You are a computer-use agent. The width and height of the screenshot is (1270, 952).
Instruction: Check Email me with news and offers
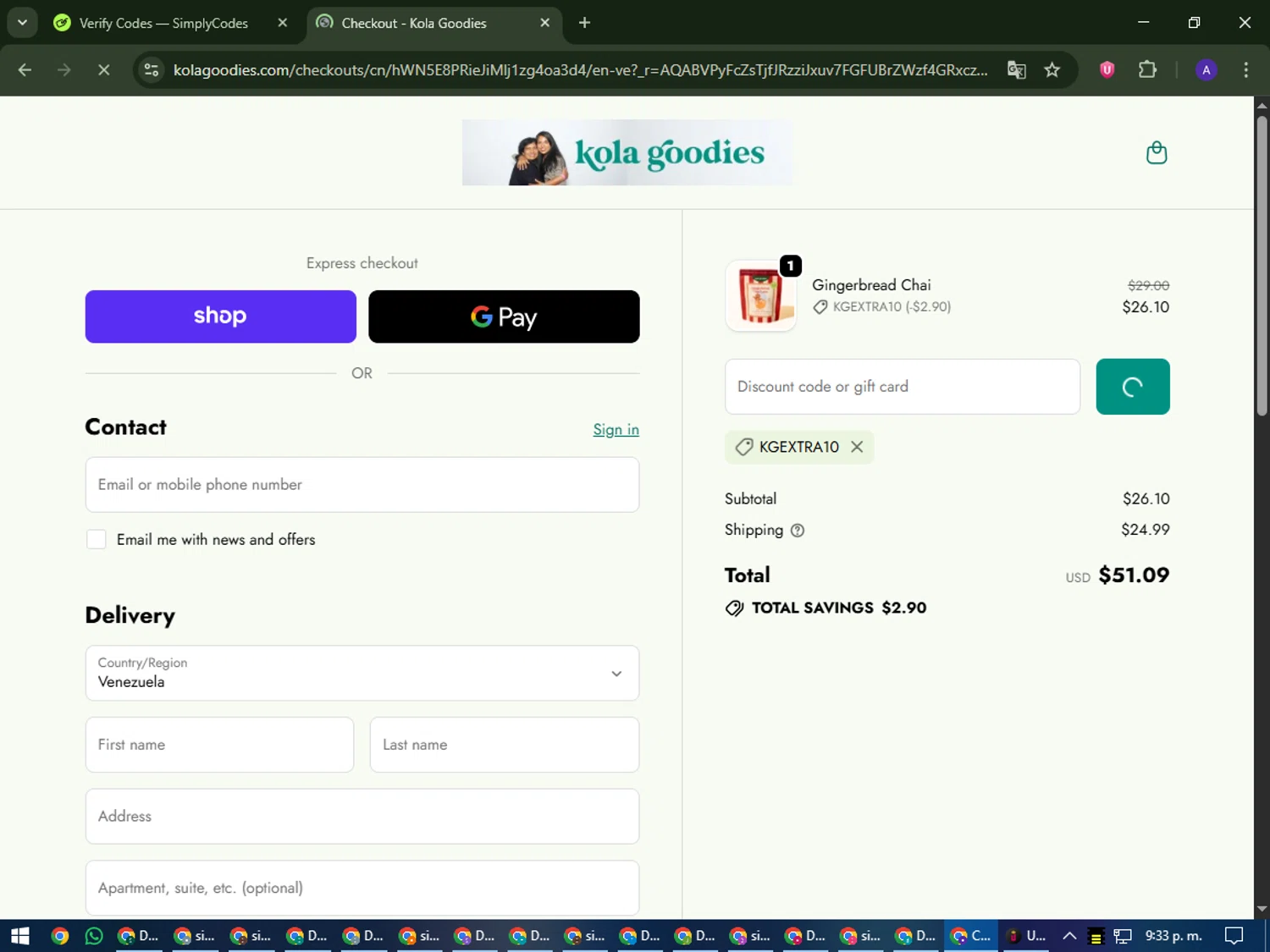click(x=97, y=540)
